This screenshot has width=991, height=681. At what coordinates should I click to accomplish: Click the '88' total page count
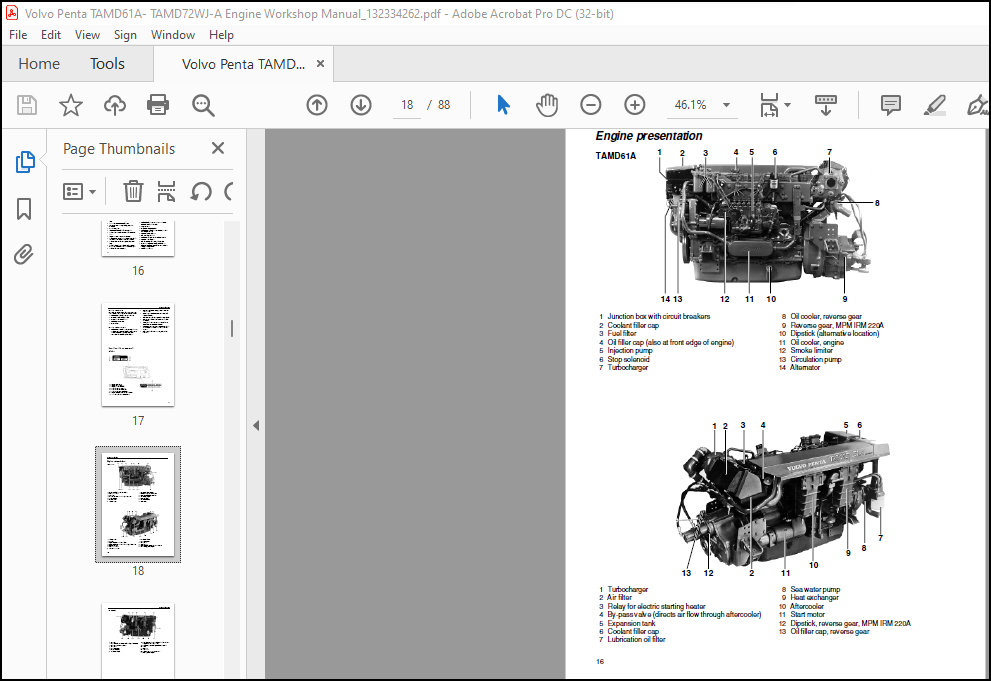[x=444, y=105]
